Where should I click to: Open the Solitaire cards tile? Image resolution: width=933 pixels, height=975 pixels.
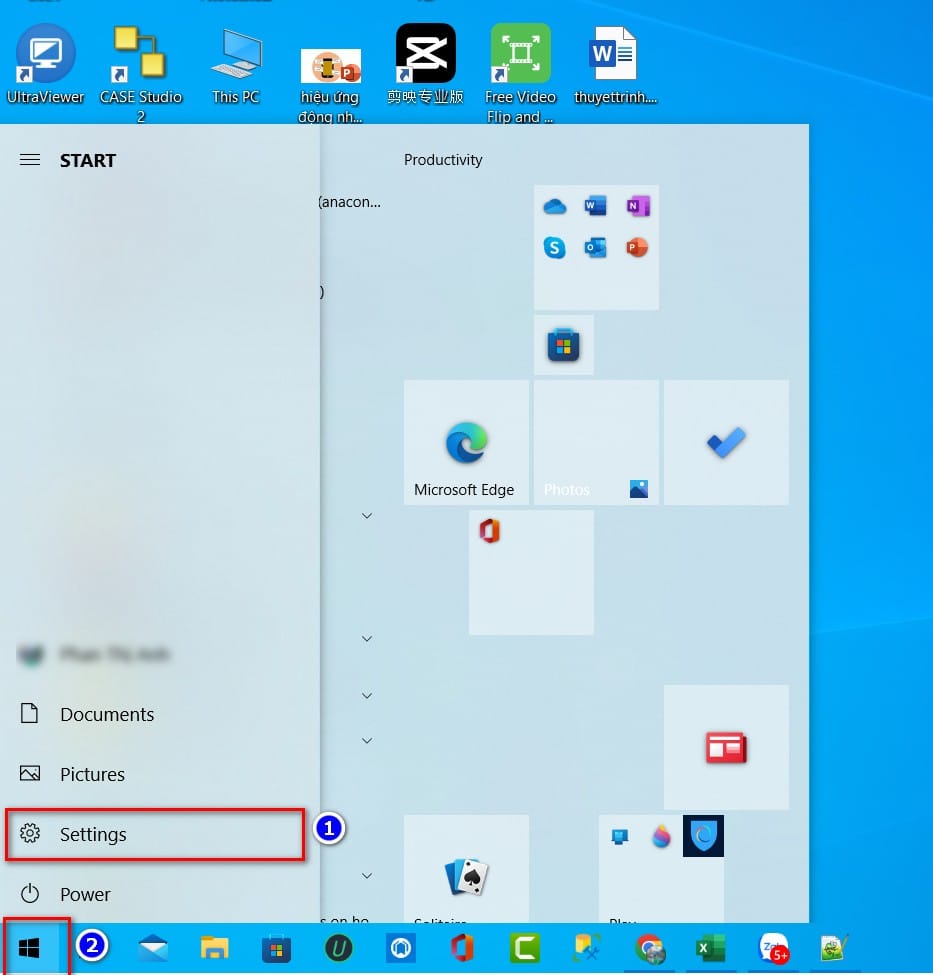(x=466, y=869)
